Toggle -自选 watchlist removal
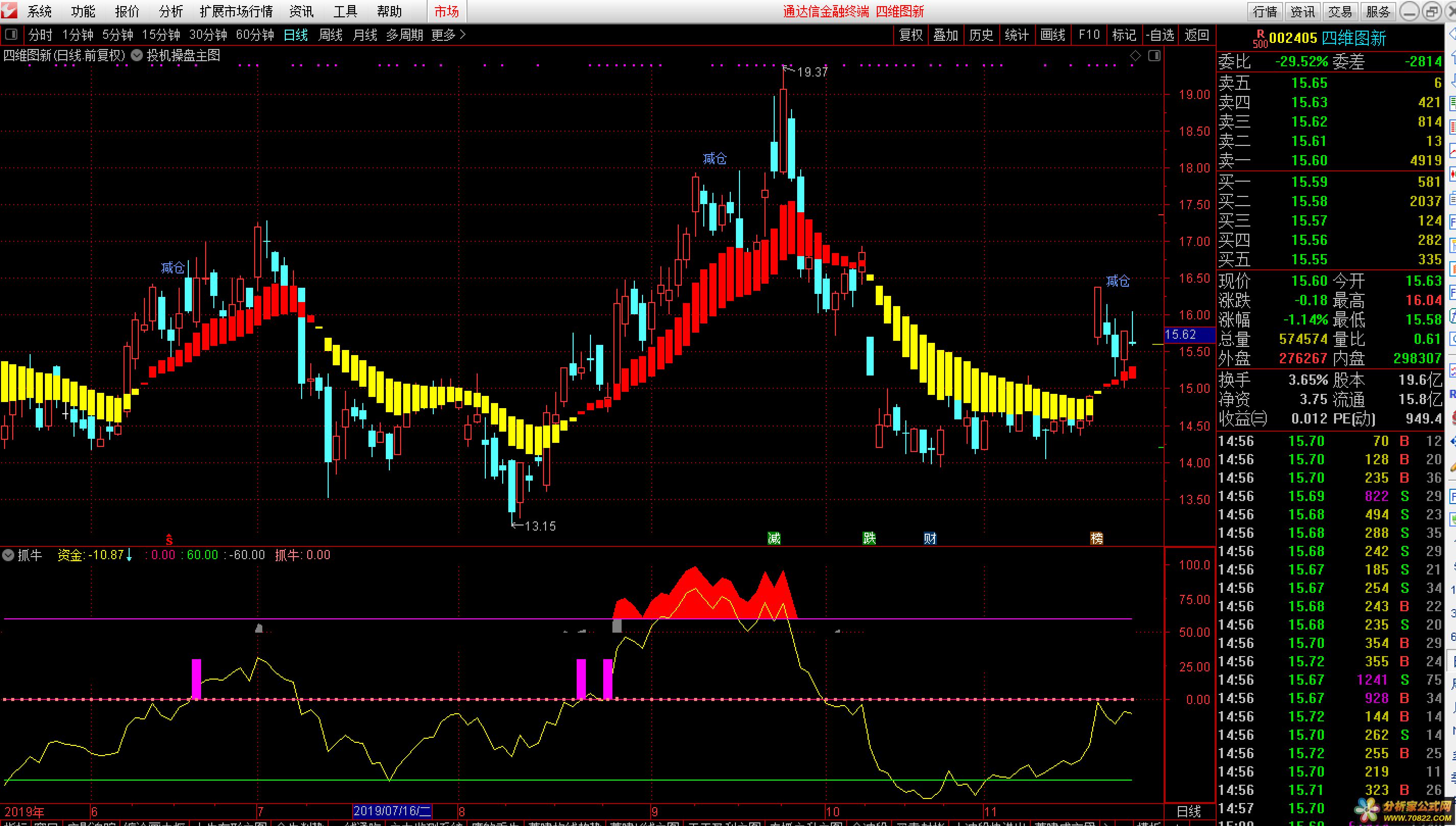 coord(1160,35)
